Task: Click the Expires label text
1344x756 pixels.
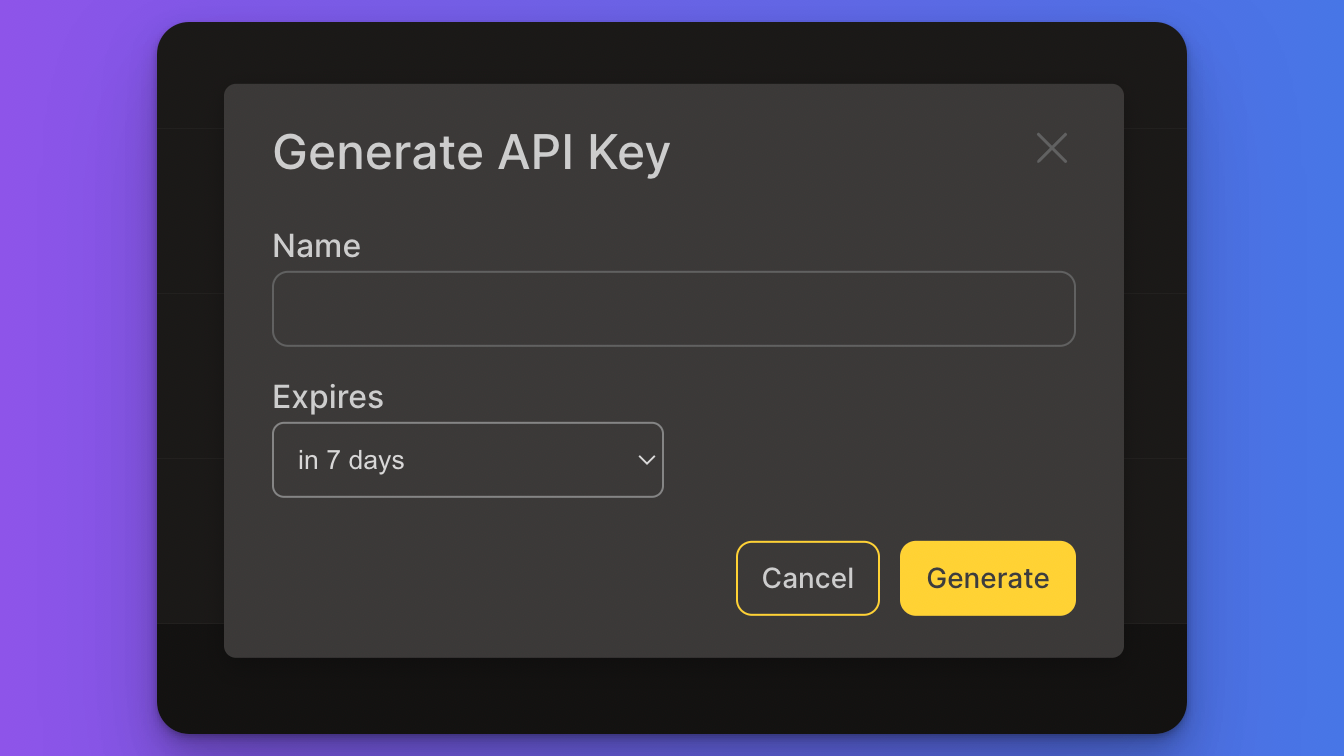Action: click(x=327, y=397)
